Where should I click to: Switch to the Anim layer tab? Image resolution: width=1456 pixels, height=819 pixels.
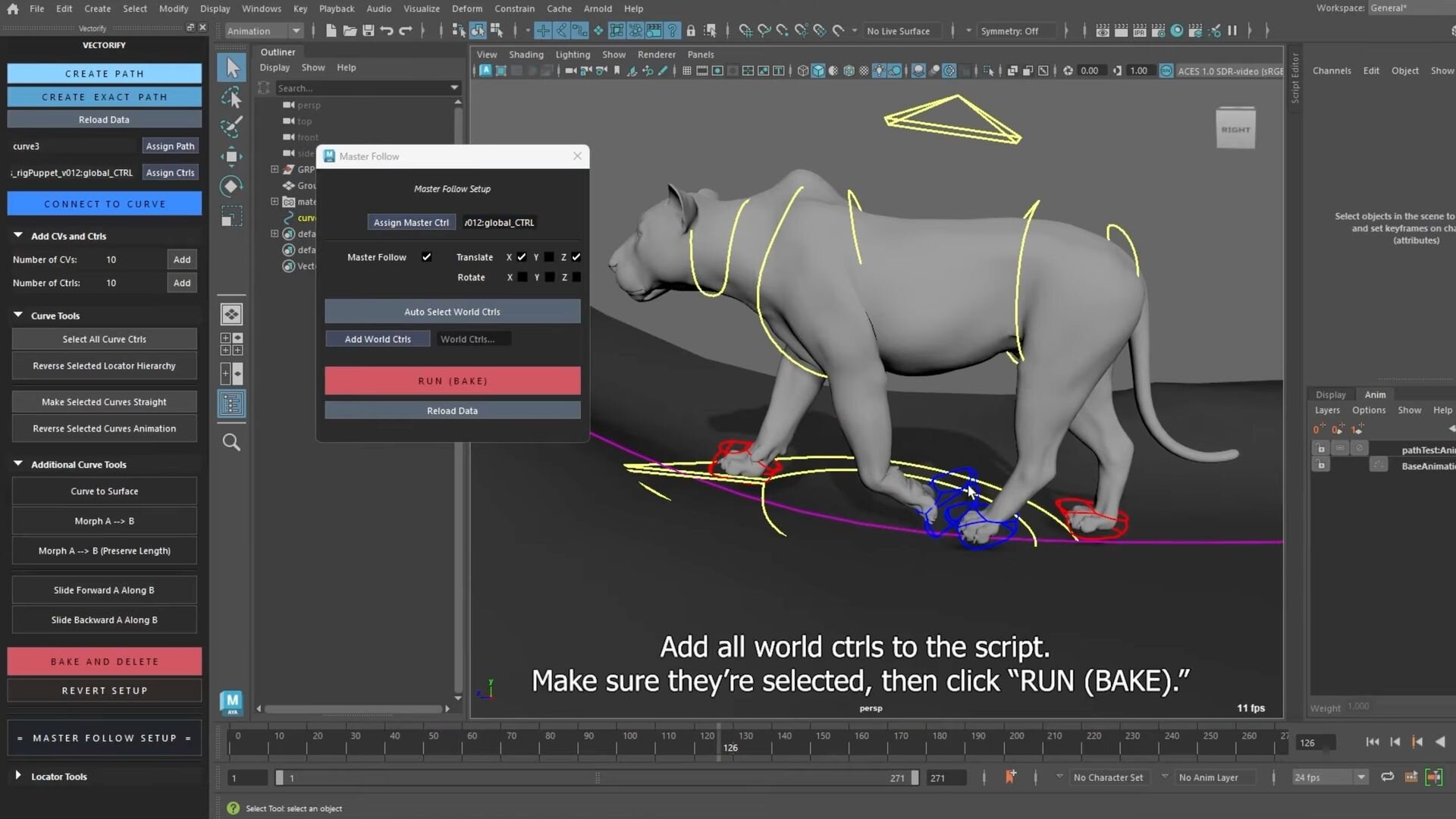(x=1375, y=394)
